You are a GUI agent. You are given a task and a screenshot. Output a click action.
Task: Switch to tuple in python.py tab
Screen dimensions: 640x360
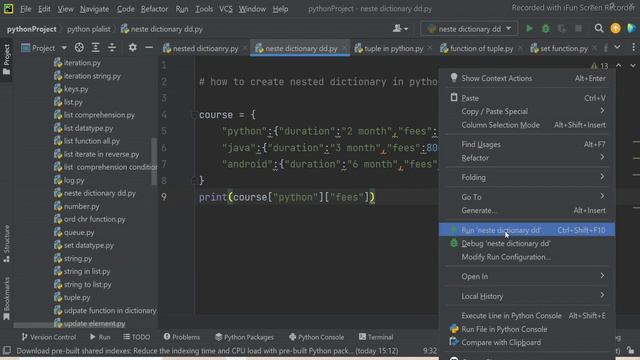[393, 48]
